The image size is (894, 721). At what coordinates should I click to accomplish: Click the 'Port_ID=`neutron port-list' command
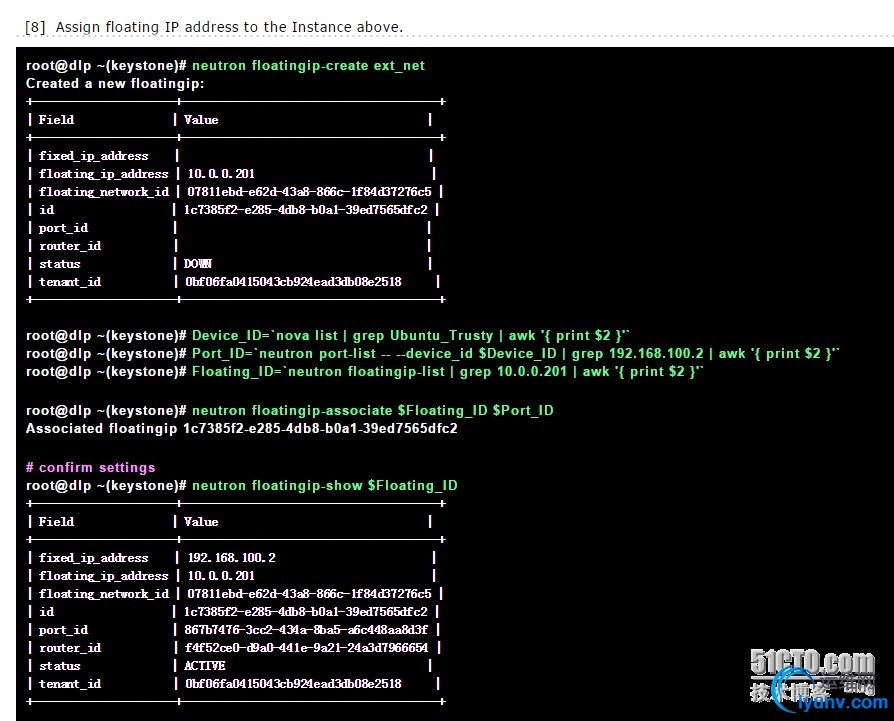click(x=515, y=353)
